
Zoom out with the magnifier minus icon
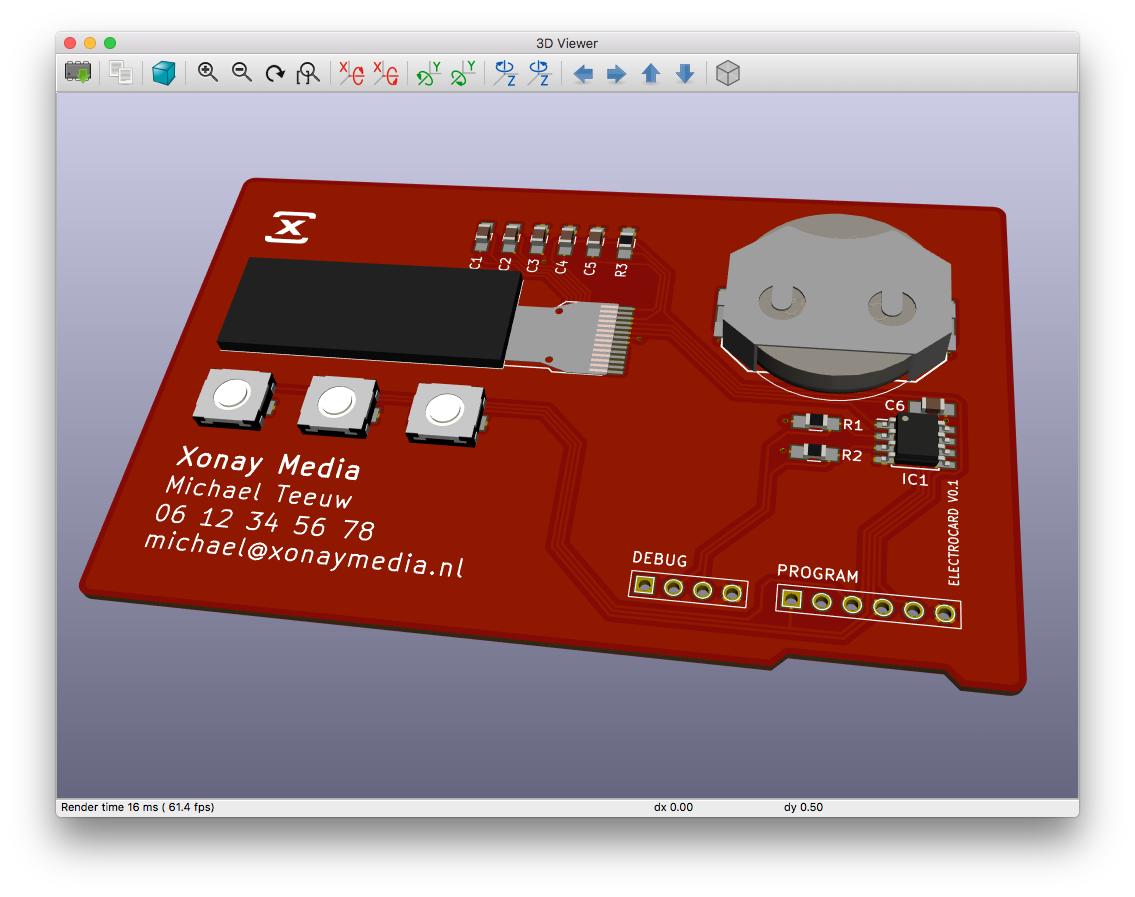242,73
